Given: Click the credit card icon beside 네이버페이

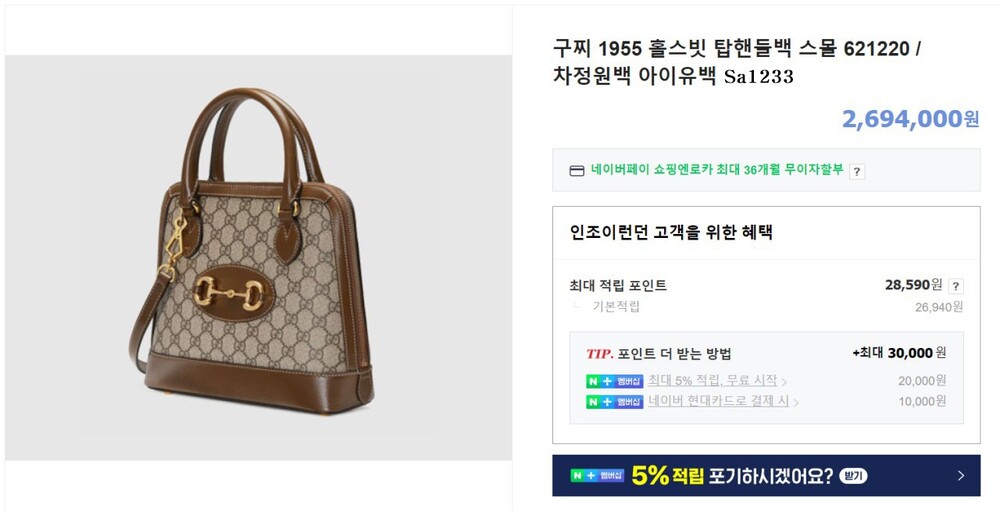Looking at the screenshot, I should (x=577, y=170).
